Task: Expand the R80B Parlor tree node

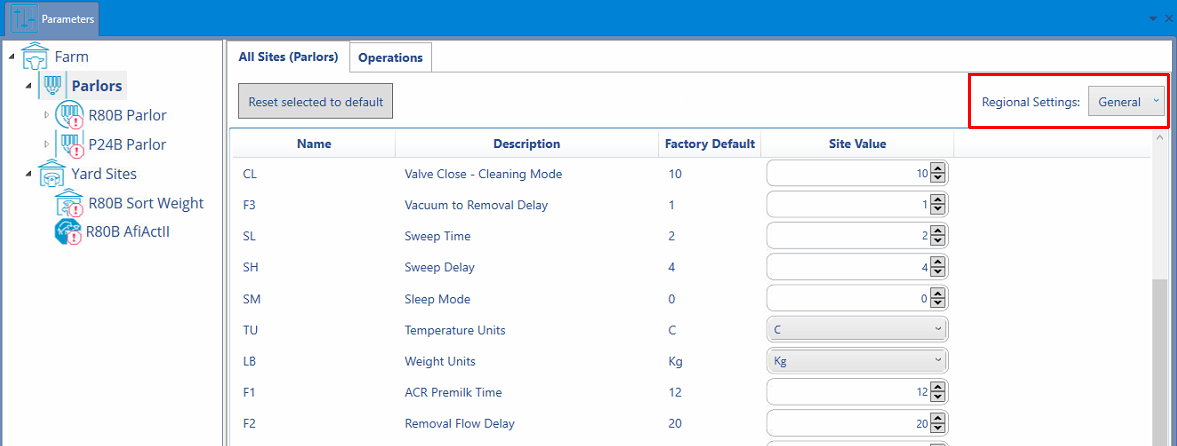Action: pyautogui.click(x=46, y=115)
